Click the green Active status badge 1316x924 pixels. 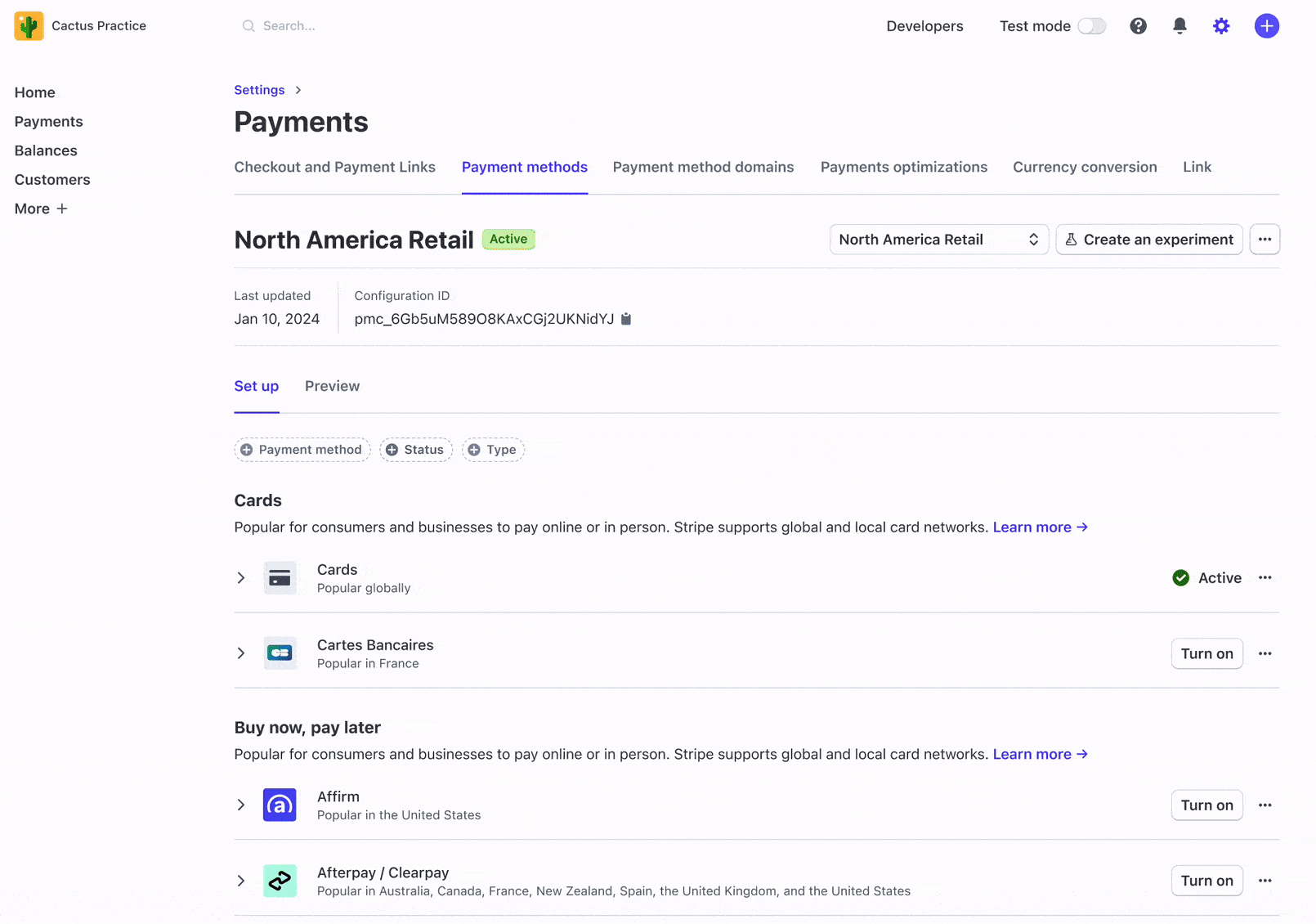[508, 239]
